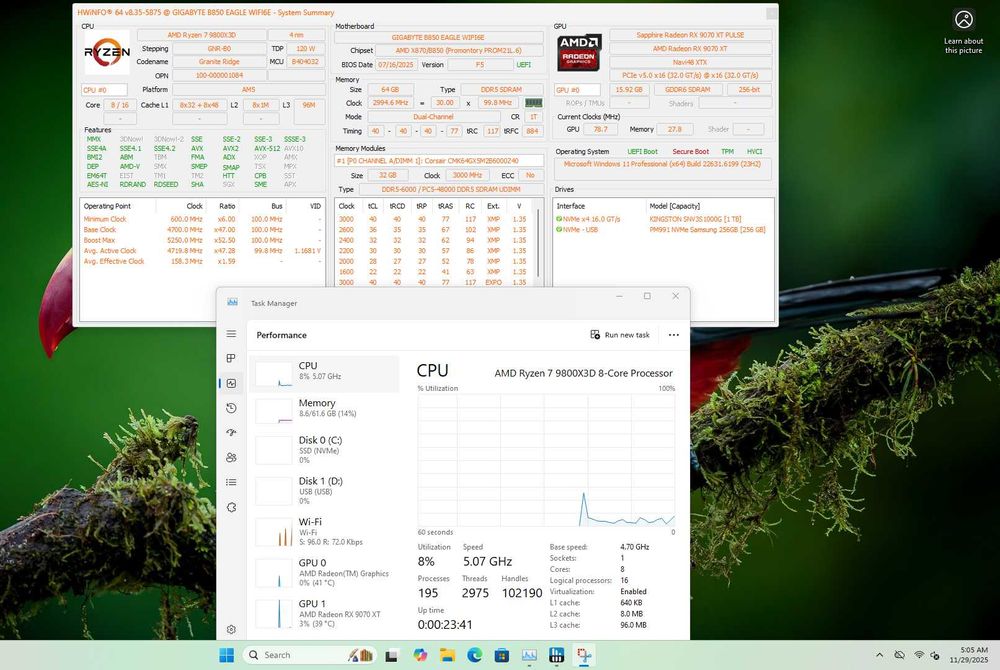Click the taskbar Search box
The width and height of the screenshot is (1000, 670).
(x=310, y=655)
